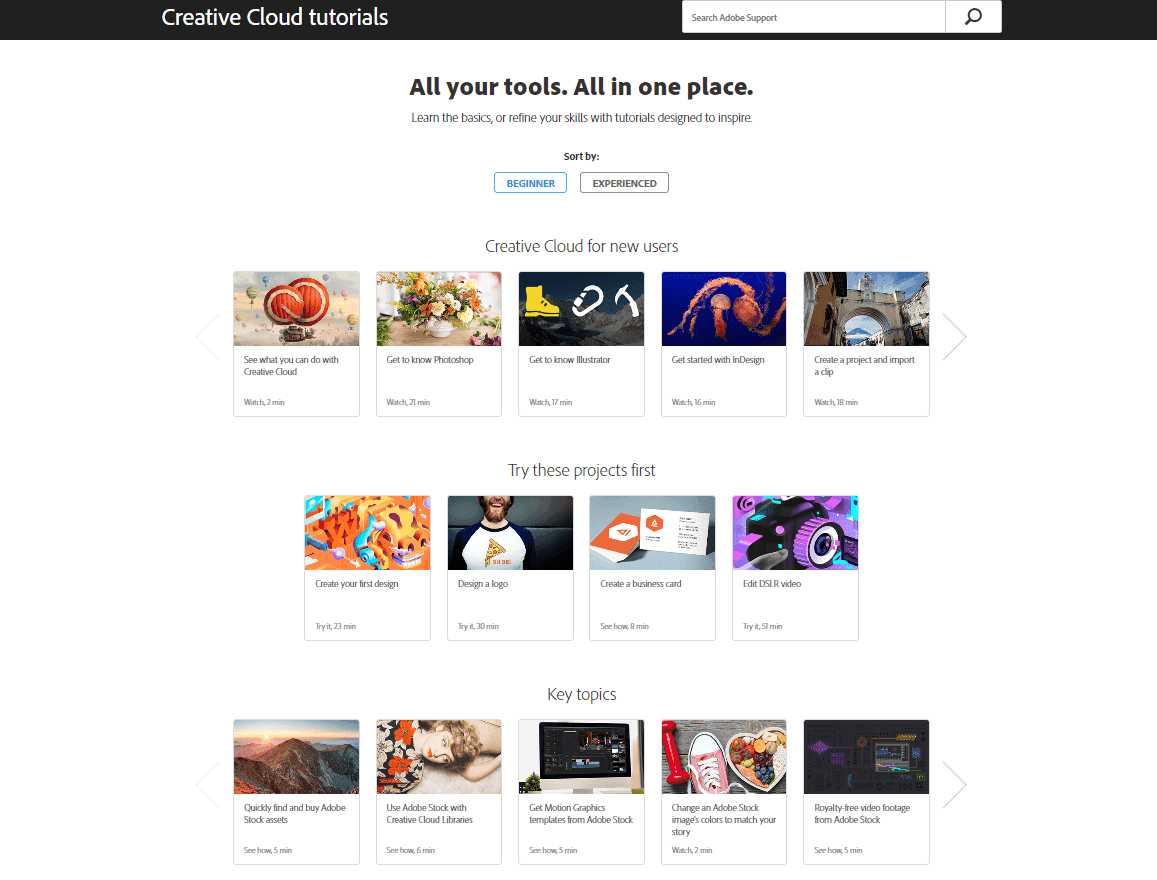Open Create a business card tutorial
Viewport: 1157px width, 880px height.
[652, 568]
